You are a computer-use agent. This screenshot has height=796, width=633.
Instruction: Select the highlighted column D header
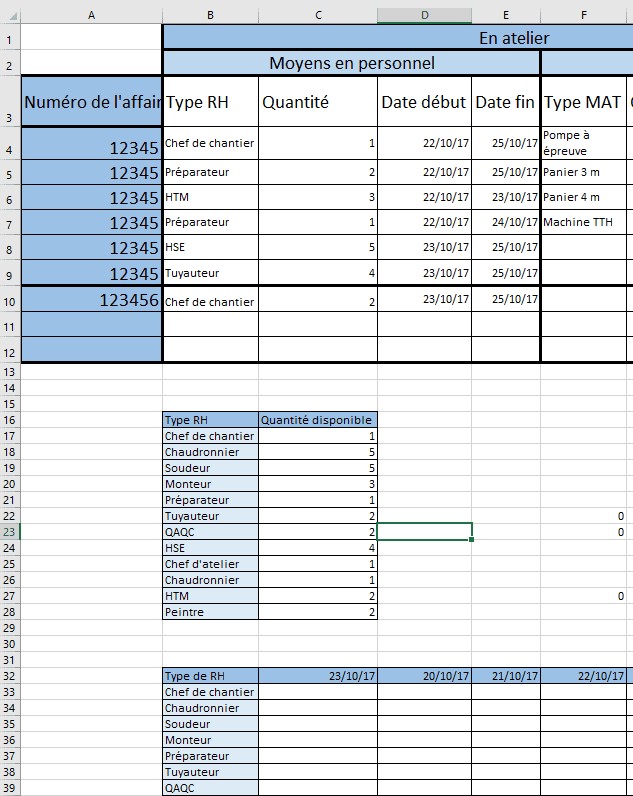(424, 15)
